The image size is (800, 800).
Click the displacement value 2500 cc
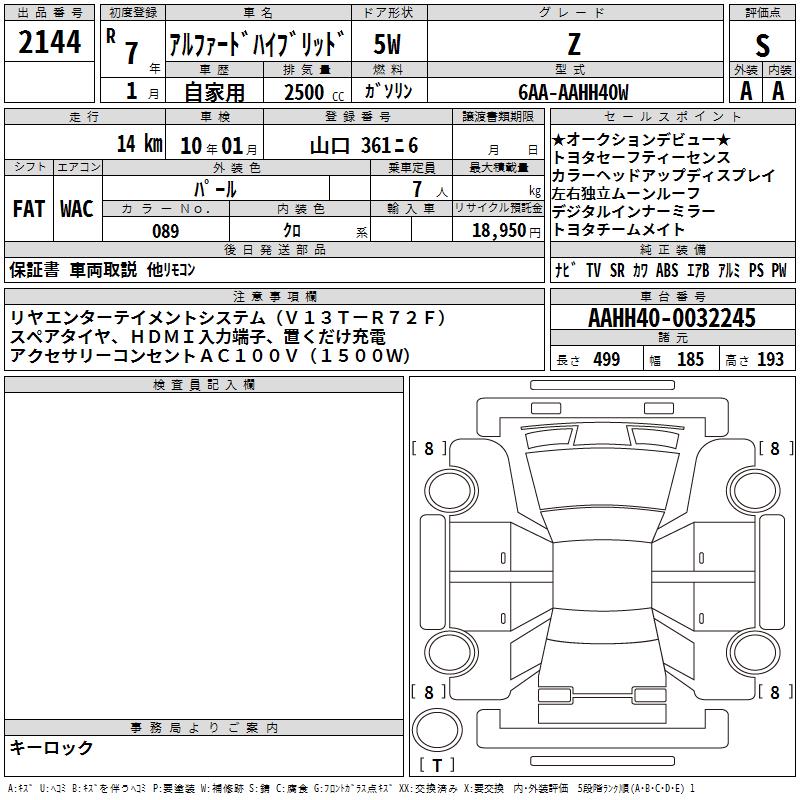(314, 93)
